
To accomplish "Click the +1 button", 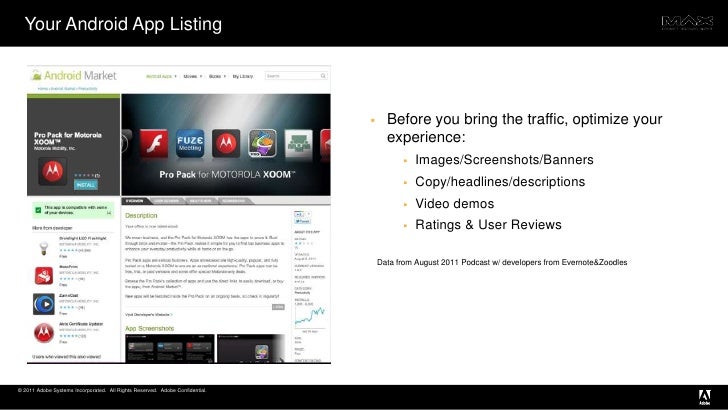I will click(299, 214).
